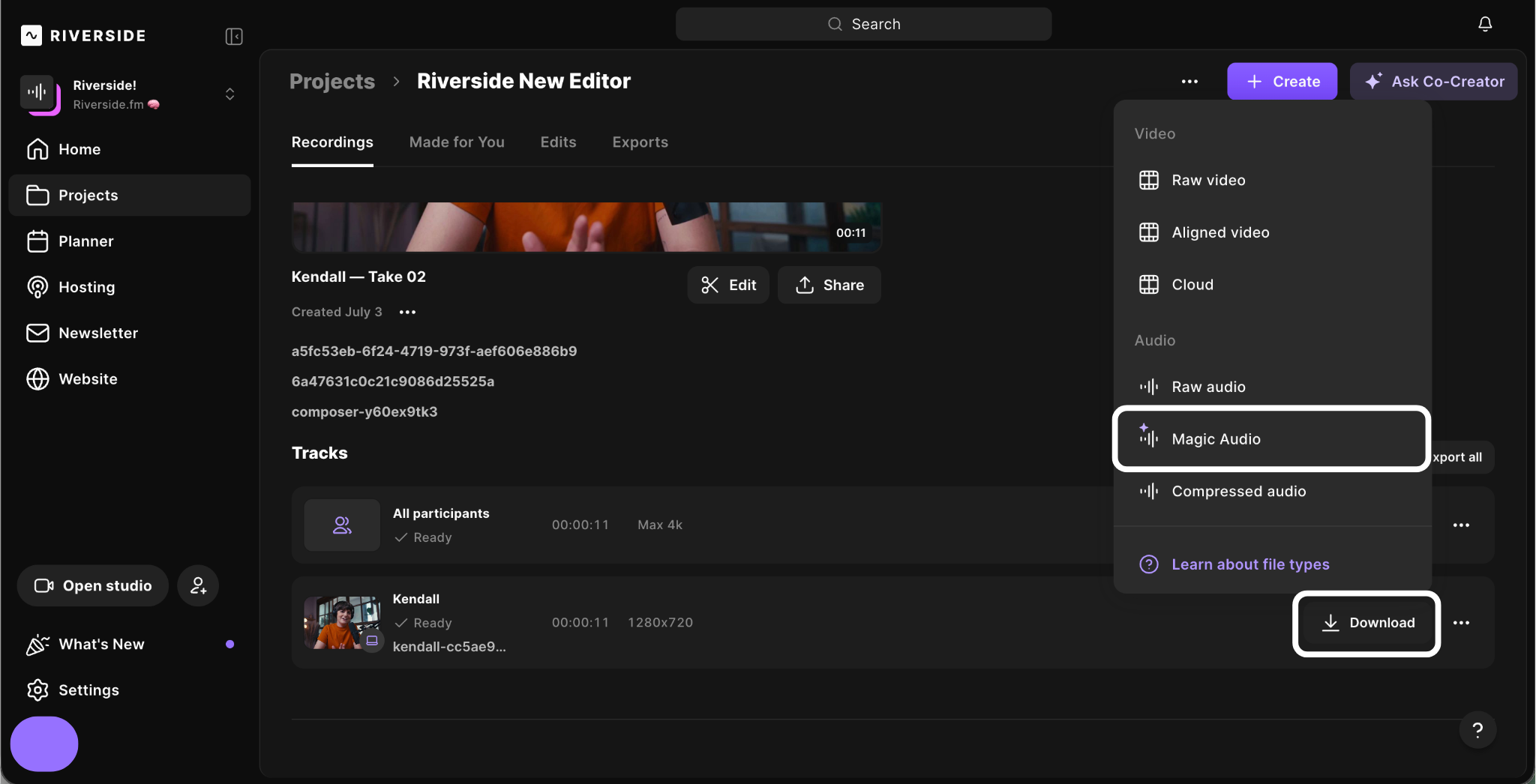
Task: Click 1280x720 resolution in Kendall row
Action: 660,622
